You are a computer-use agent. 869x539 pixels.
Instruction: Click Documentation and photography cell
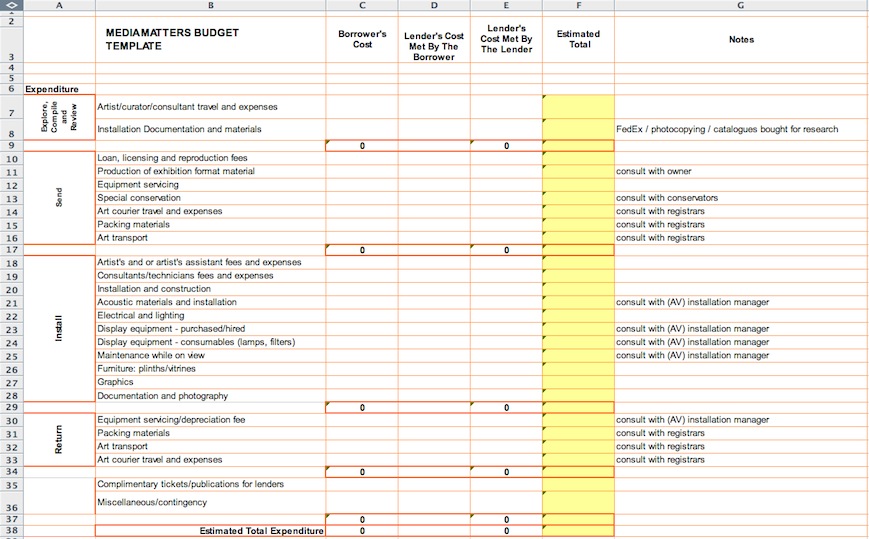(x=211, y=396)
